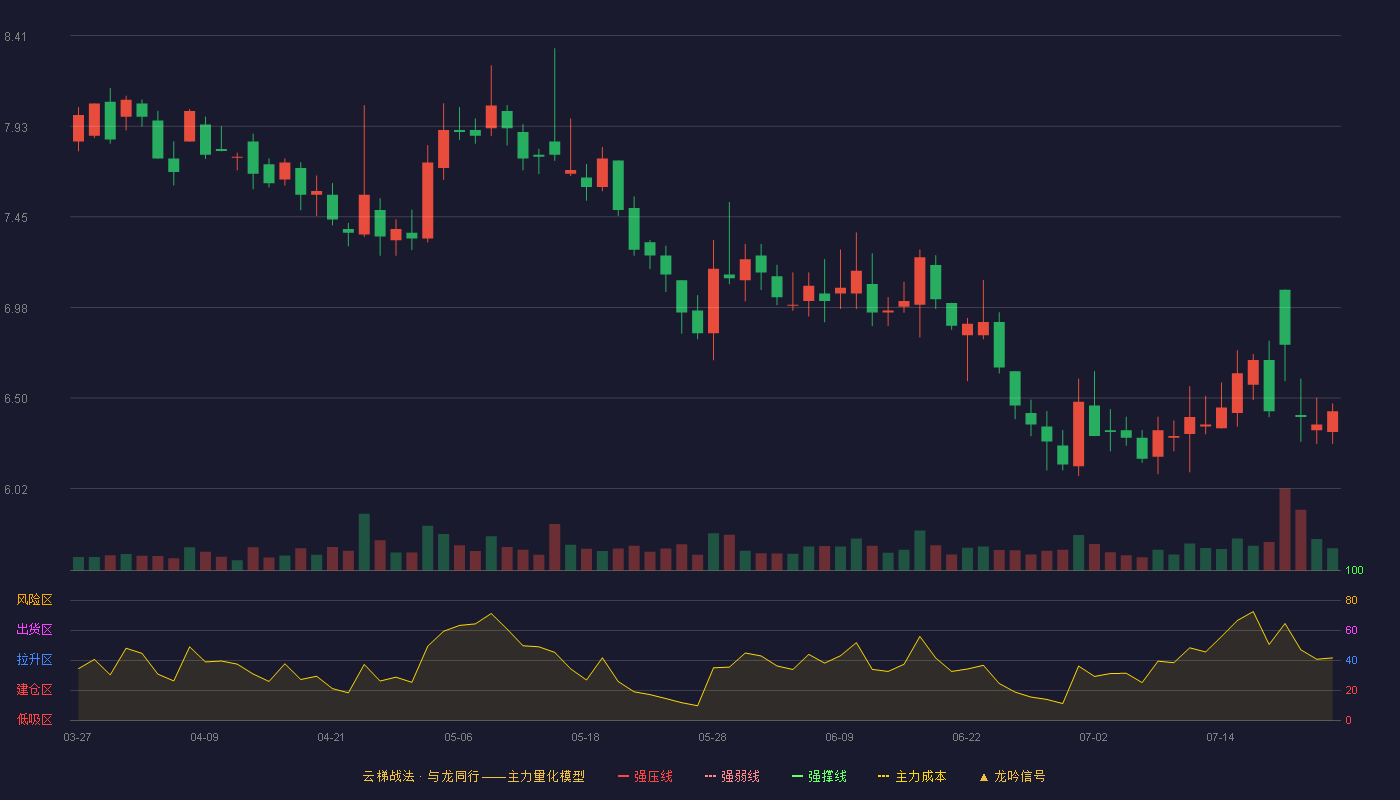Image resolution: width=1400 pixels, height=800 pixels.
Task: Toggle the 强撑线 legend item
Action: click(819, 776)
